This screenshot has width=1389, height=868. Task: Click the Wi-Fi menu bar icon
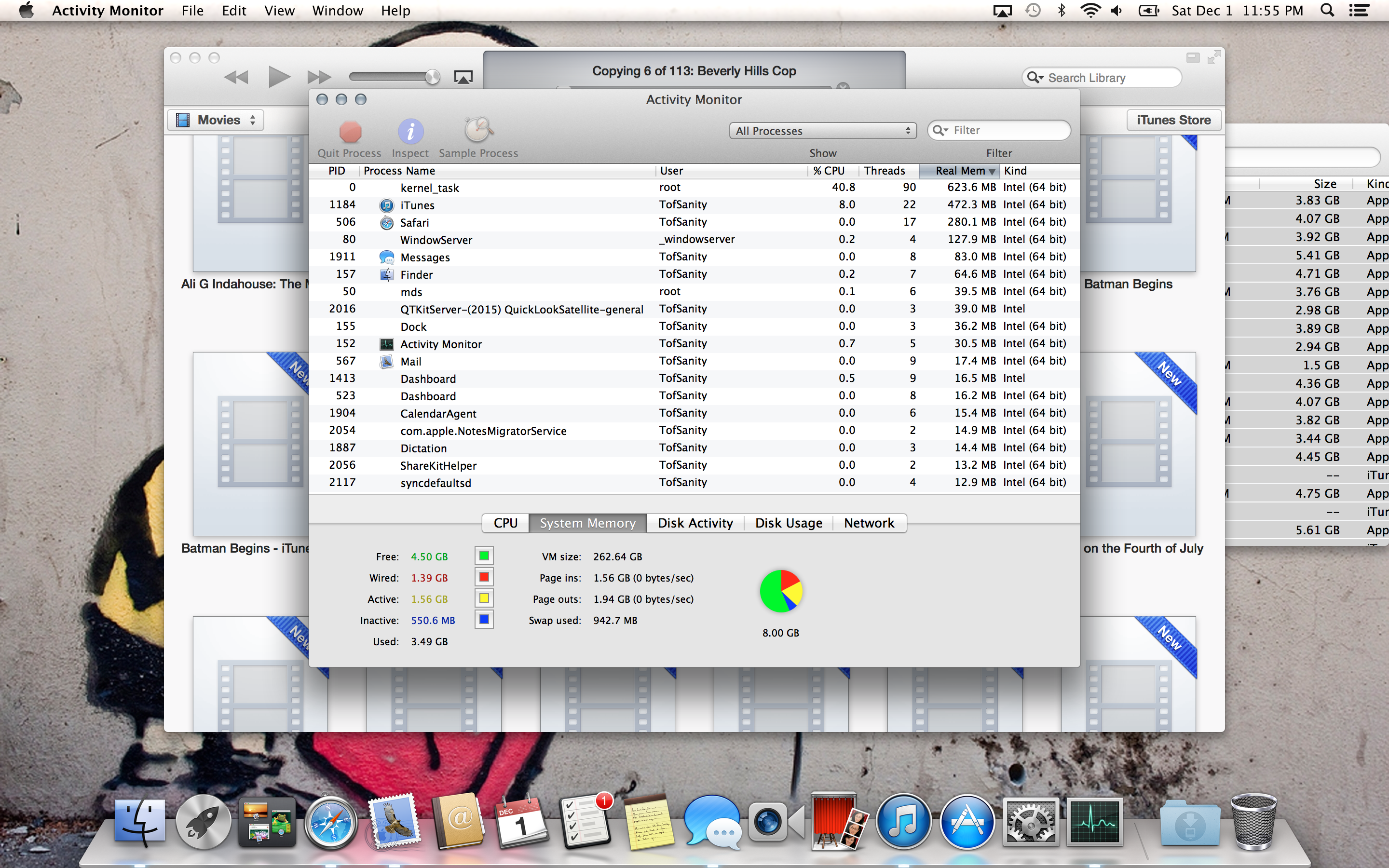click(1089, 10)
